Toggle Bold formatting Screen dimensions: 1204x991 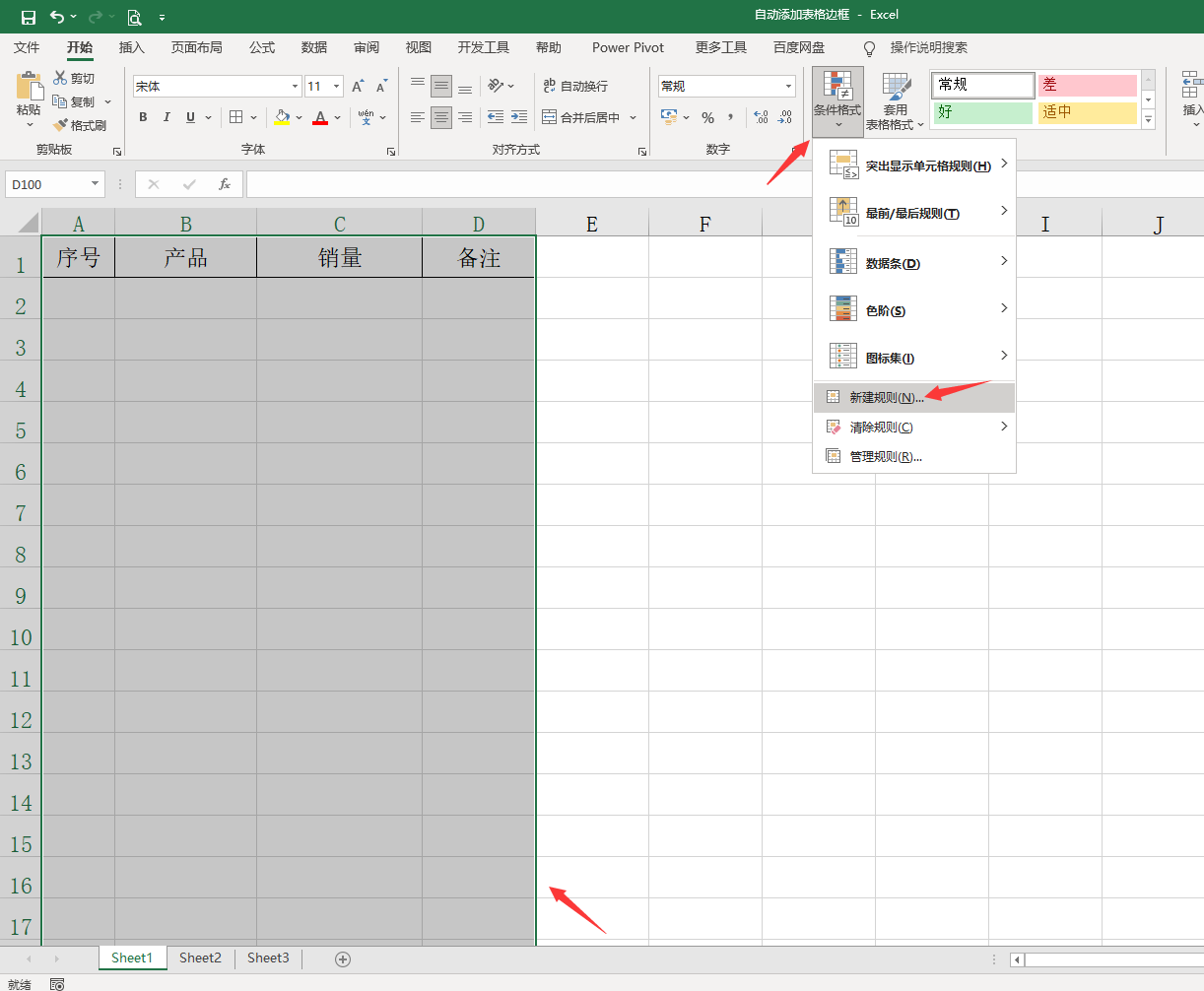[x=143, y=117]
